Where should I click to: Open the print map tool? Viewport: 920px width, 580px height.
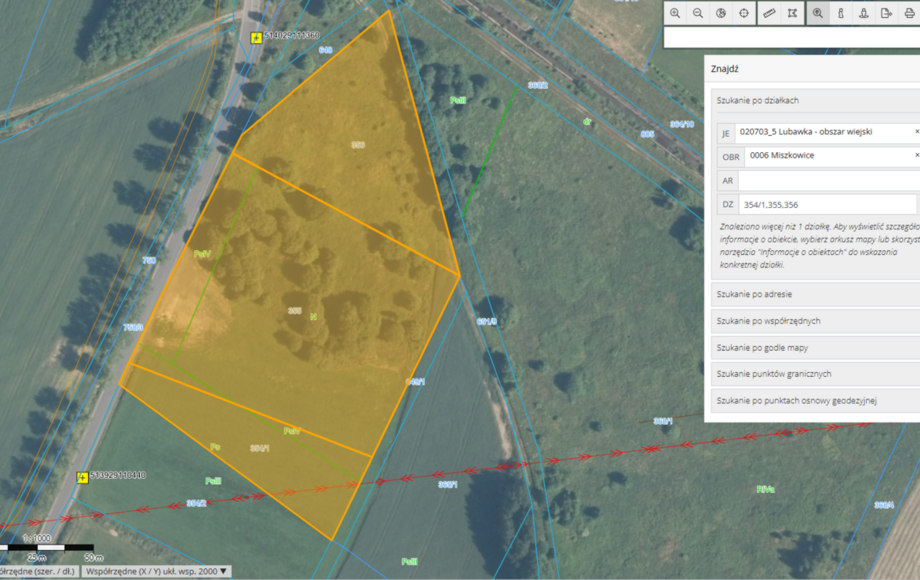909,13
